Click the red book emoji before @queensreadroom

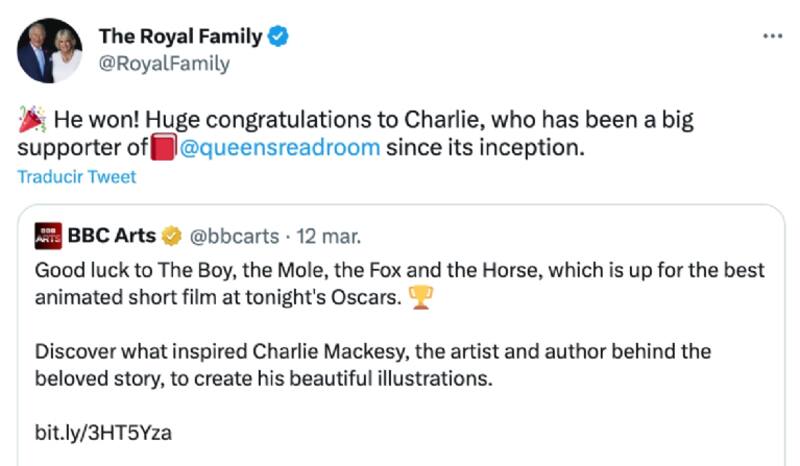[164, 149]
